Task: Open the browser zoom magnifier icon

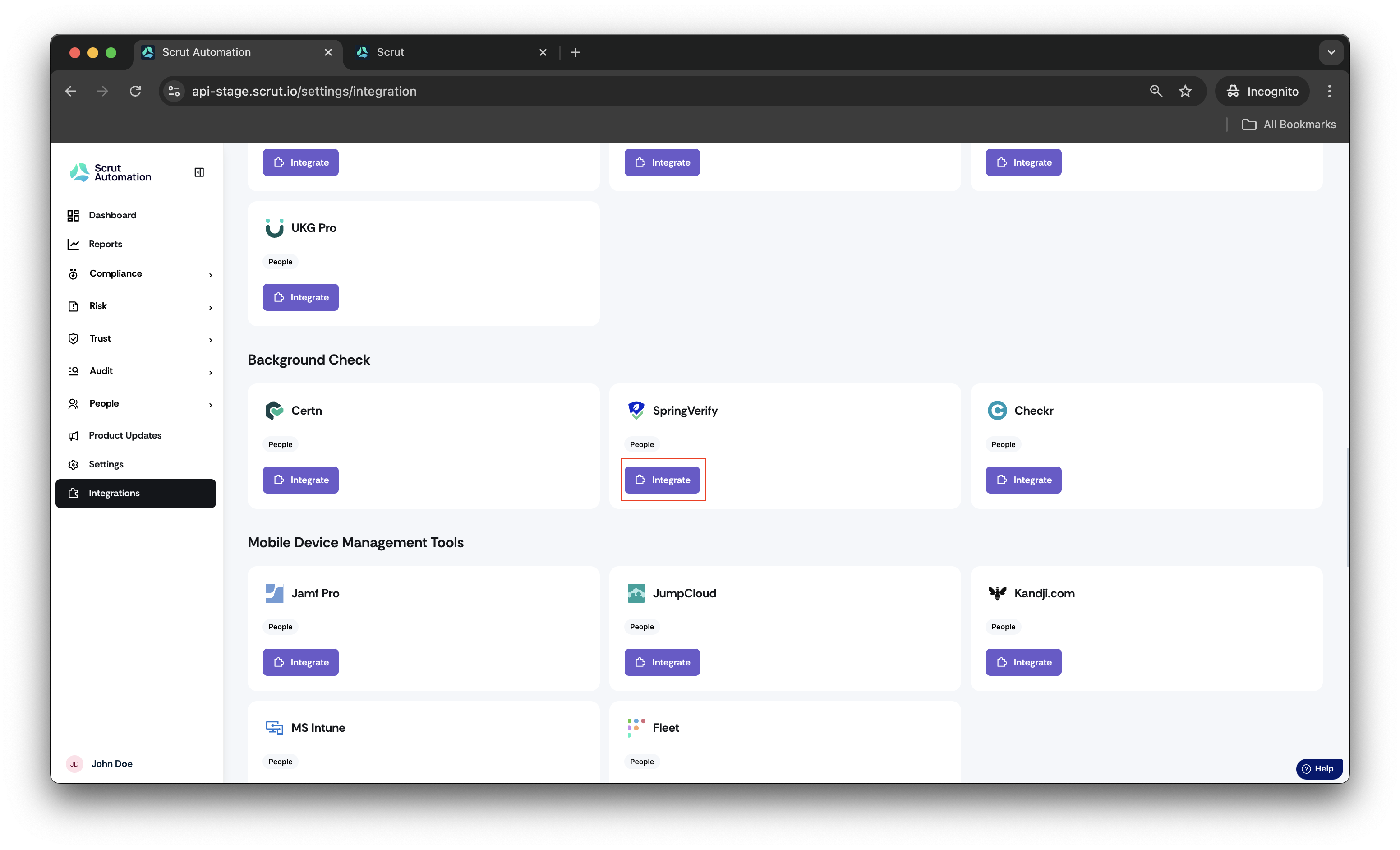Action: pos(1156,91)
